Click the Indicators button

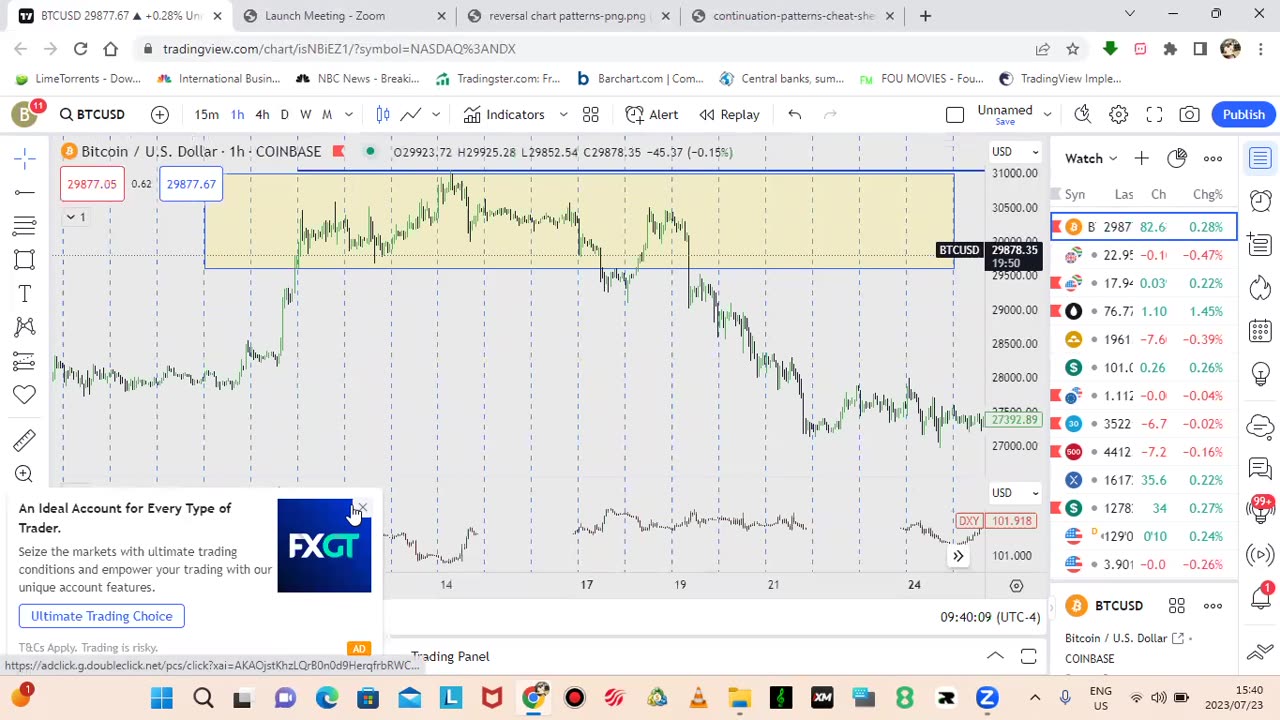(x=505, y=115)
